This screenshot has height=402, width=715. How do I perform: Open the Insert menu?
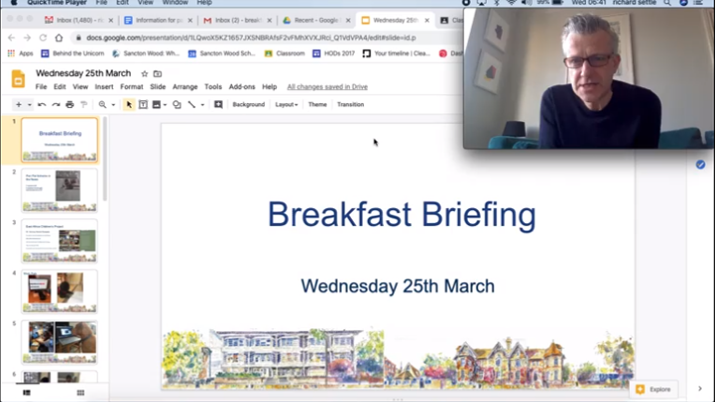click(104, 87)
